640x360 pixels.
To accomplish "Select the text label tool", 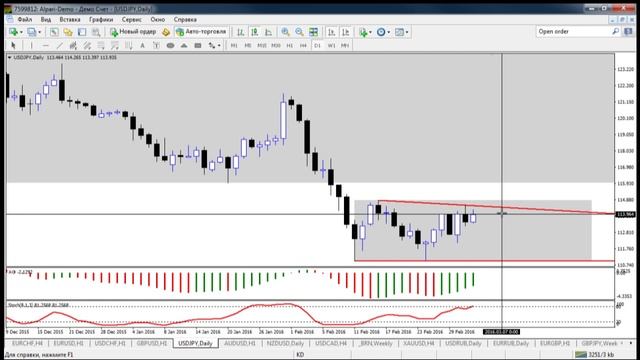I will 156,45.
